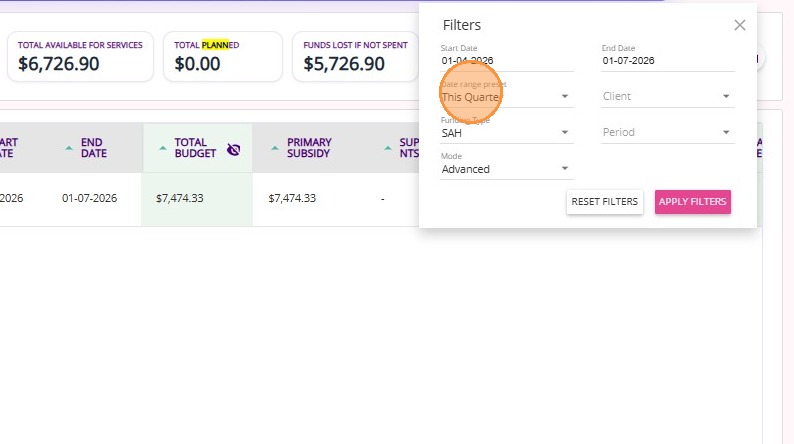Image resolution: width=794 pixels, height=444 pixels.
Task: Click the Total Available for Services card
Action: click(80, 56)
